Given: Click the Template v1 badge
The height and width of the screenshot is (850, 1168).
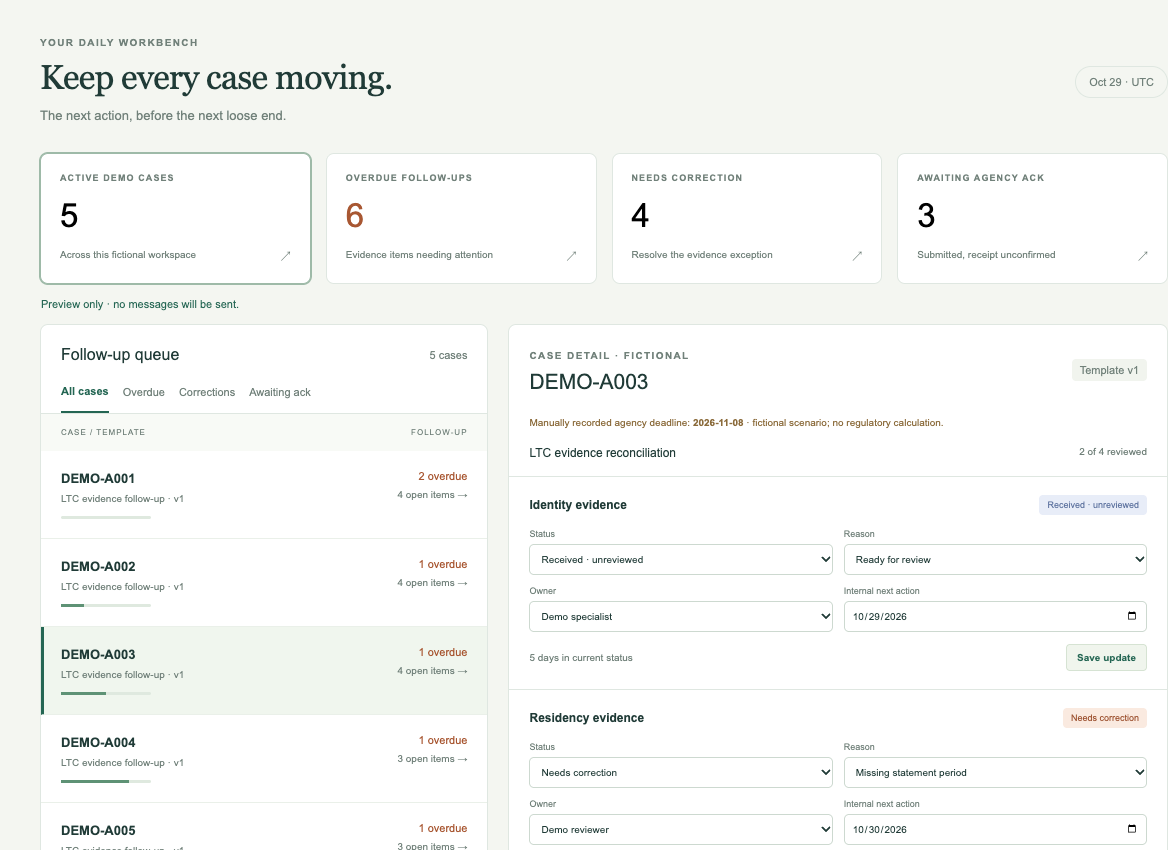Looking at the screenshot, I should coord(1109,370).
